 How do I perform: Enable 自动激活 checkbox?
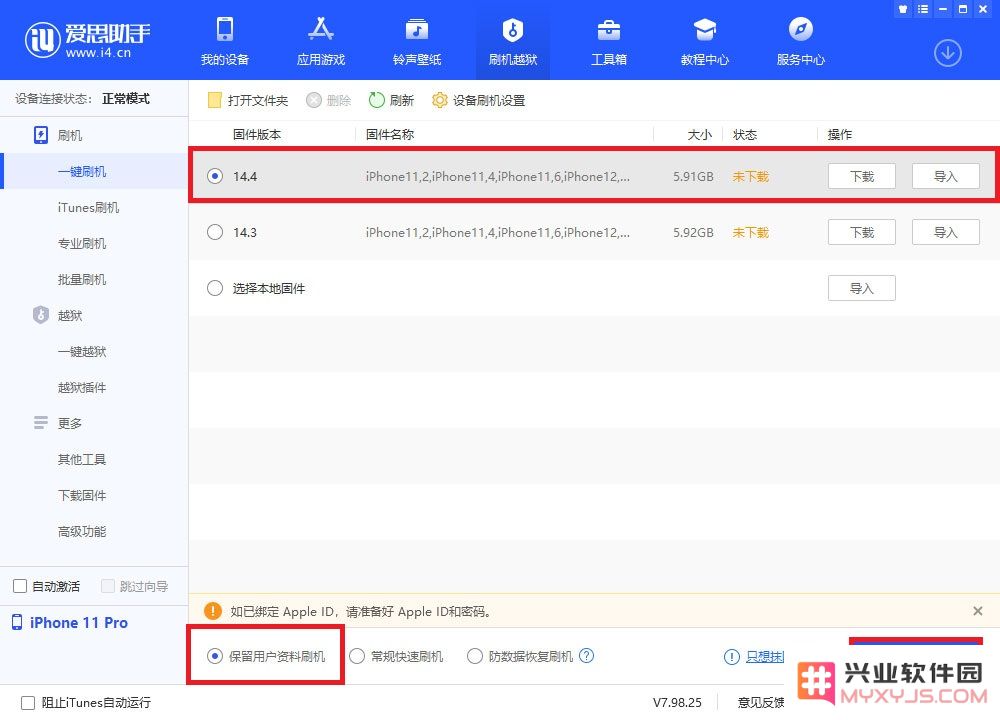(x=20, y=586)
